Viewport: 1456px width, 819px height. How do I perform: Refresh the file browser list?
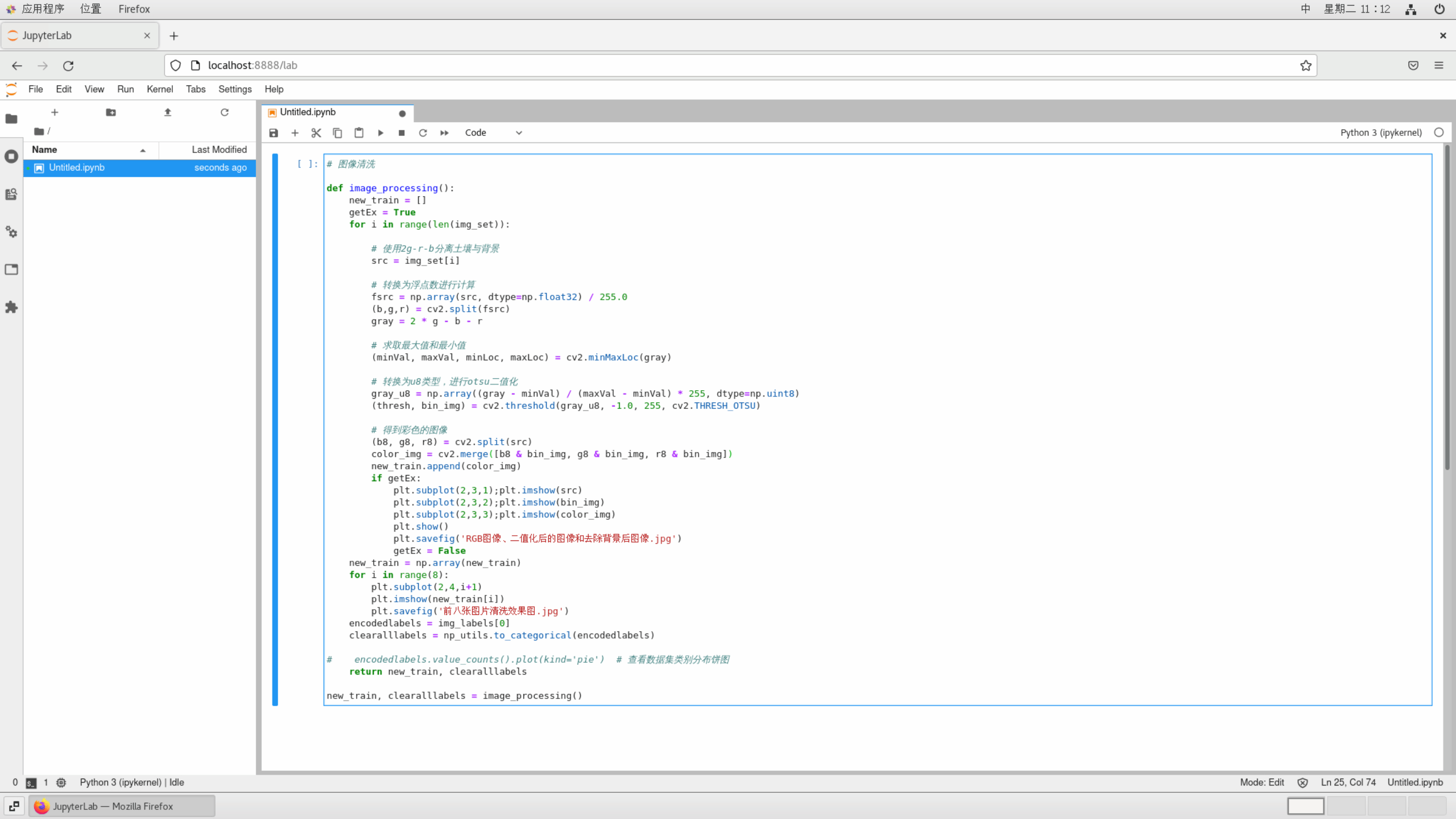pyautogui.click(x=225, y=112)
